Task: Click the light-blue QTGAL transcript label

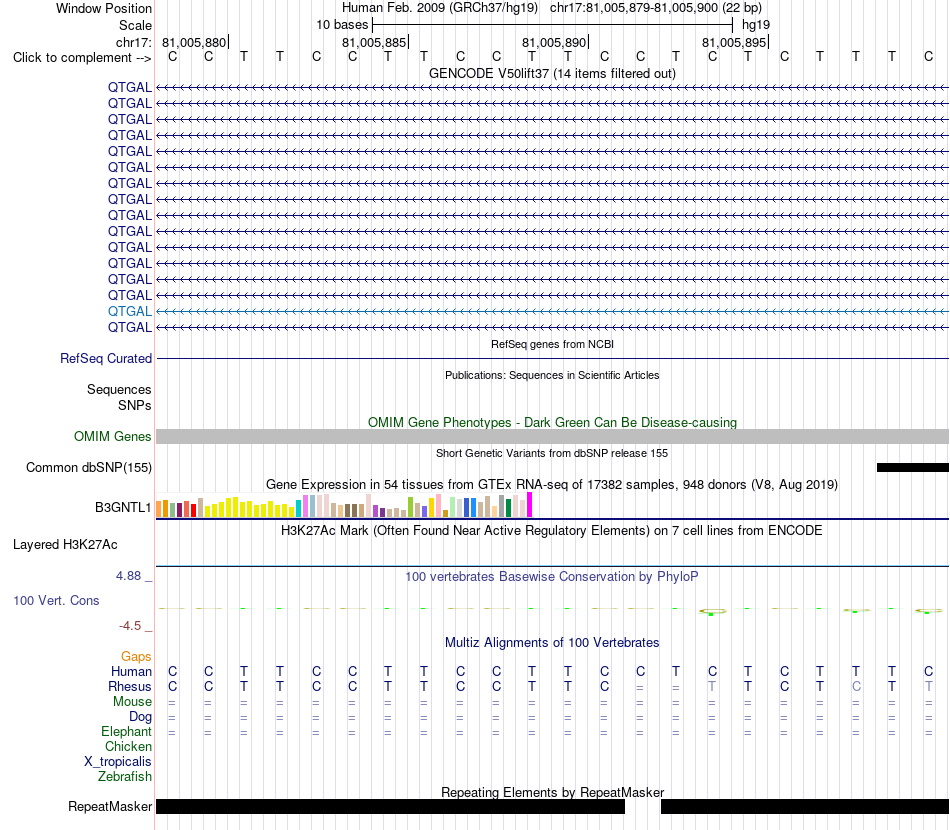Action: [130, 311]
